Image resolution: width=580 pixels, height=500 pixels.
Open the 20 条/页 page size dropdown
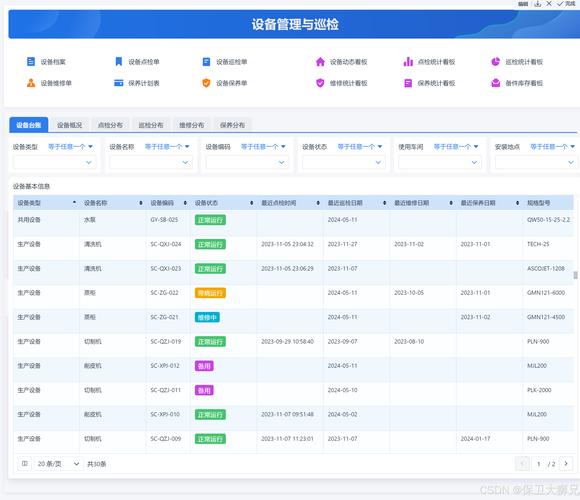point(58,463)
